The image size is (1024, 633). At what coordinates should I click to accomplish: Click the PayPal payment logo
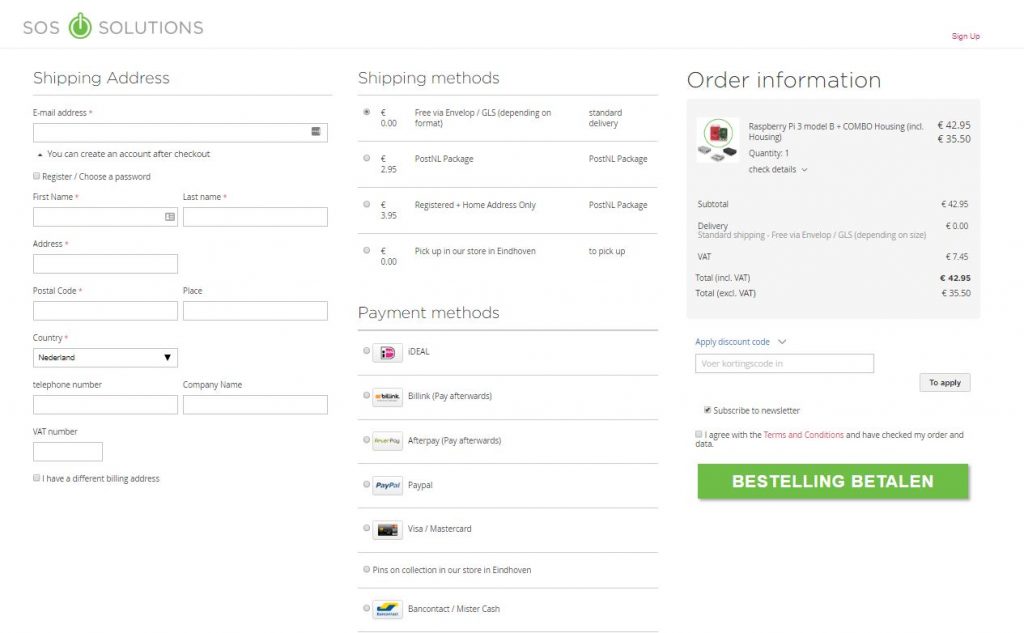coord(387,485)
